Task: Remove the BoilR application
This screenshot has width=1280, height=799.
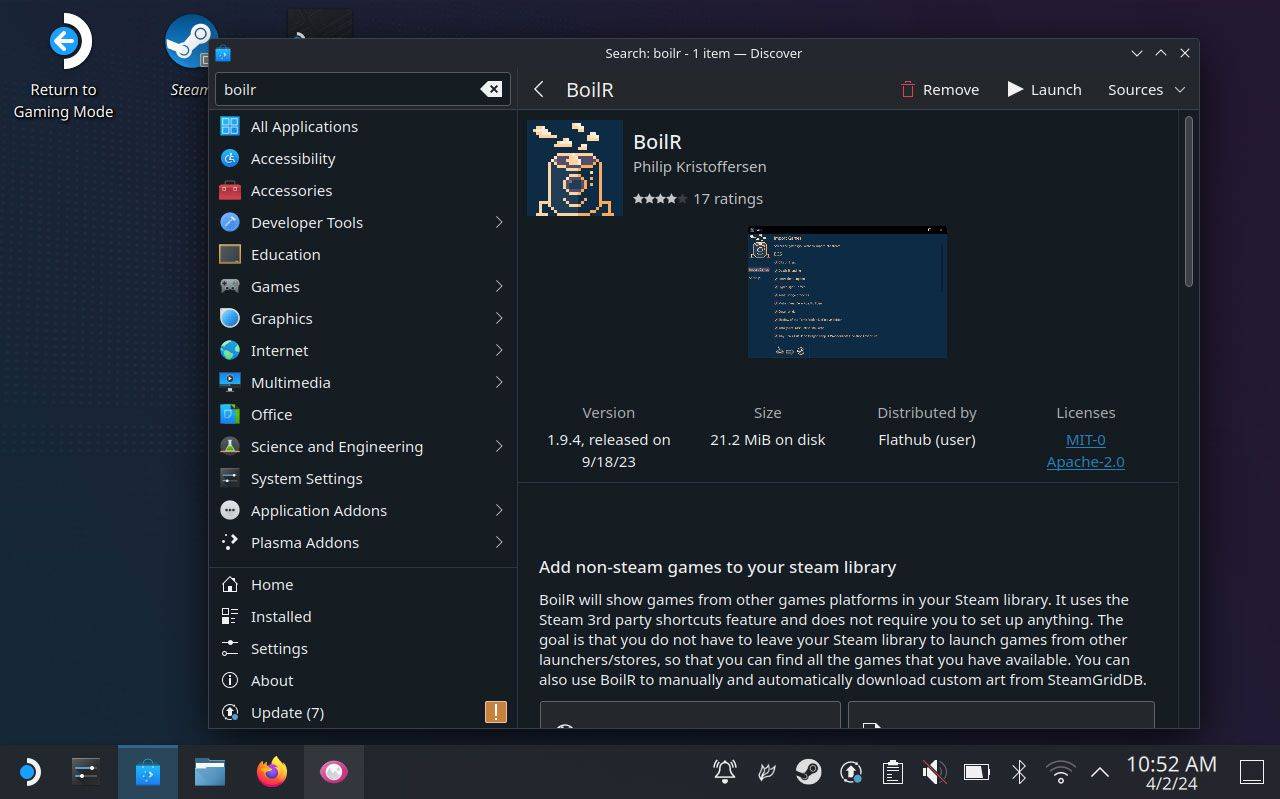Action: tap(939, 89)
